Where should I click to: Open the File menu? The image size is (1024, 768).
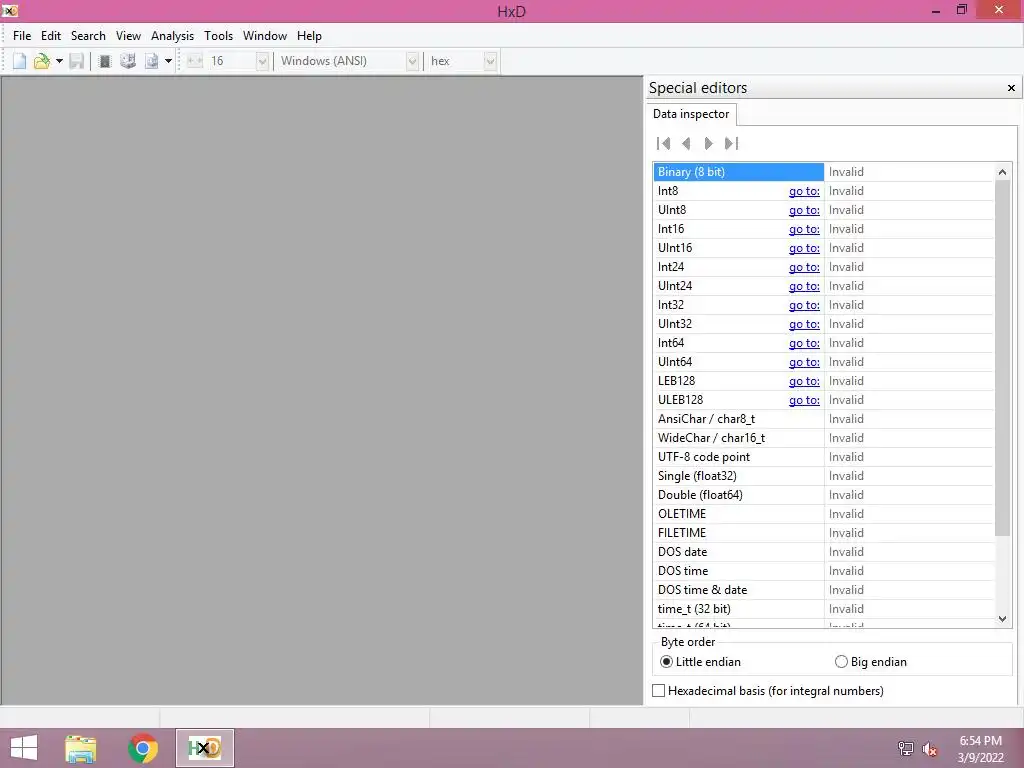pos(22,36)
